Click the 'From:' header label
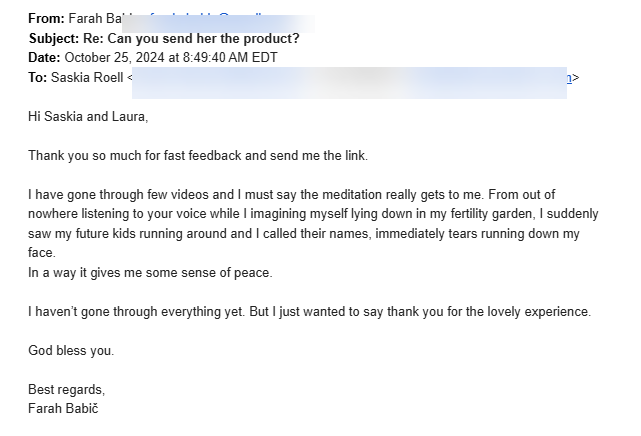 click(x=47, y=19)
